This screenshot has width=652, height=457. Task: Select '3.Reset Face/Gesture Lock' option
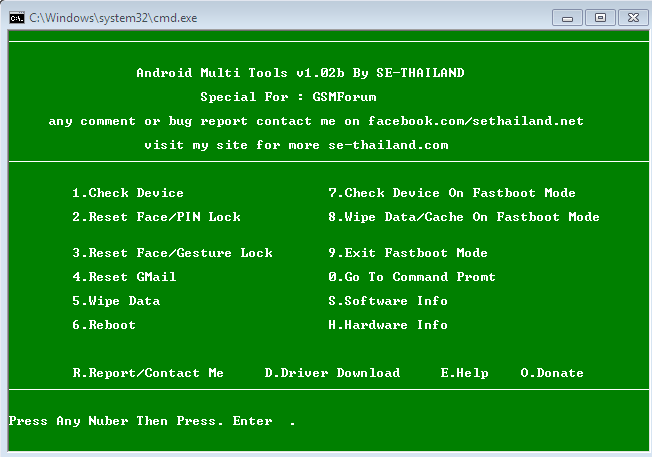point(173,253)
